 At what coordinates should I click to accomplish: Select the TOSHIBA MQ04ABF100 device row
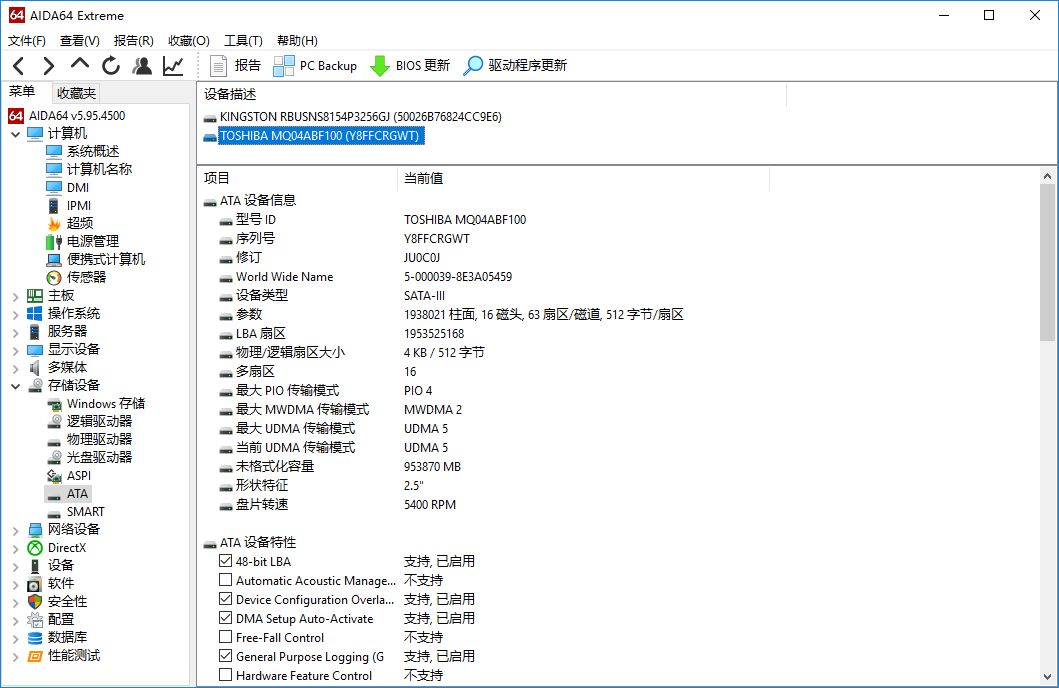pos(312,136)
